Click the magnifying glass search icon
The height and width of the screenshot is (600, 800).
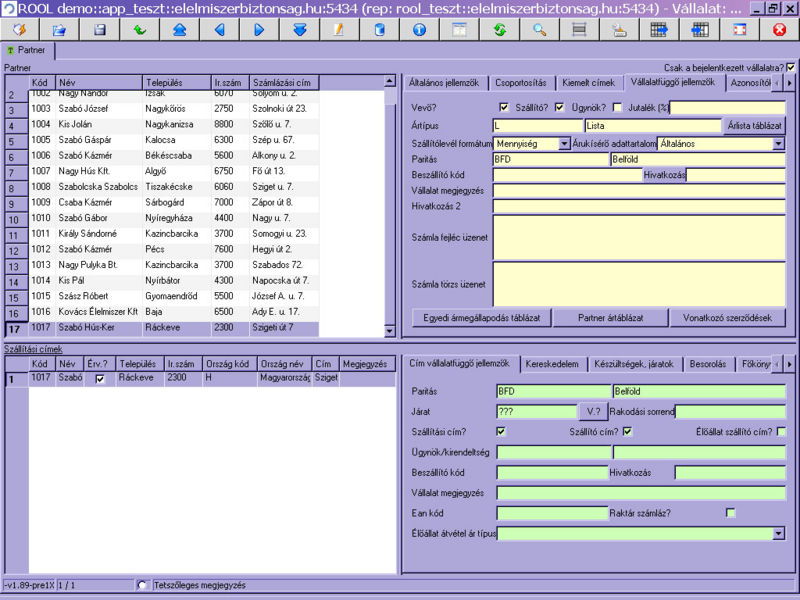pyautogui.click(x=539, y=30)
